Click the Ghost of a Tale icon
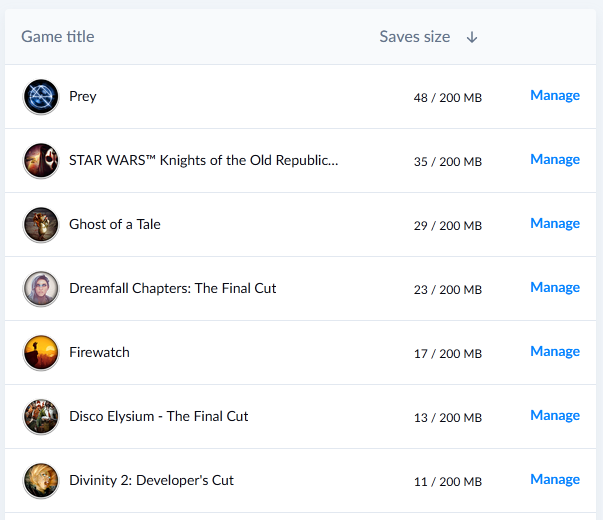The width and height of the screenshot is (603, 520). click(41, 225)
